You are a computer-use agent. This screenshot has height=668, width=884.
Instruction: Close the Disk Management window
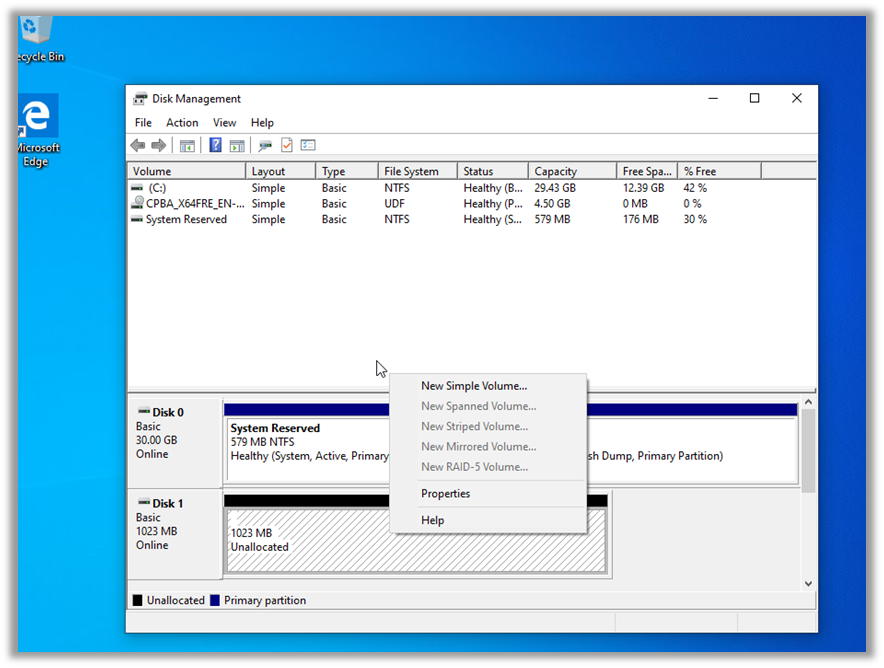[x=797, y=98]
